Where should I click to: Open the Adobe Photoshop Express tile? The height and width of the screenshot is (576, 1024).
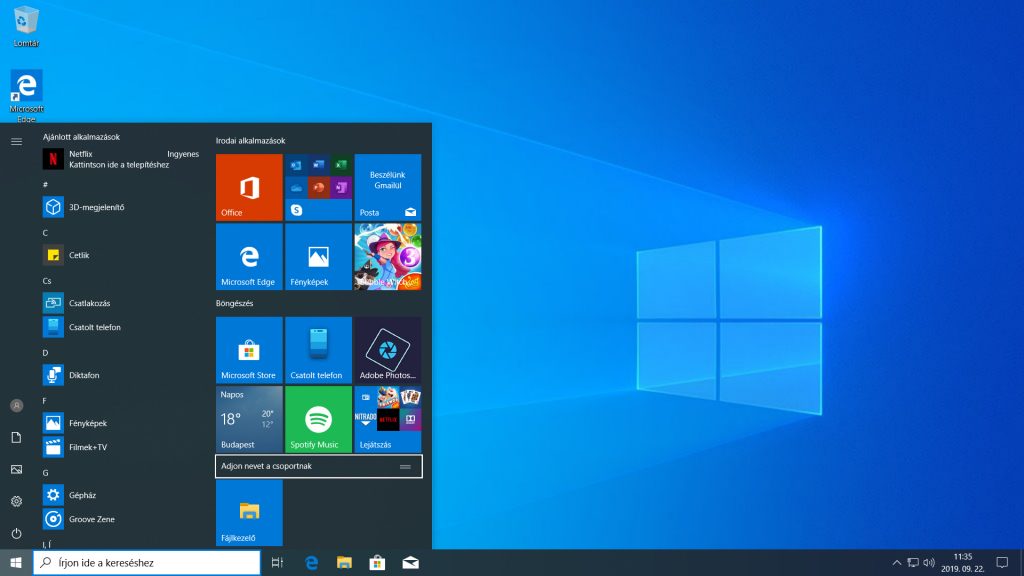[x=388, y=350]
